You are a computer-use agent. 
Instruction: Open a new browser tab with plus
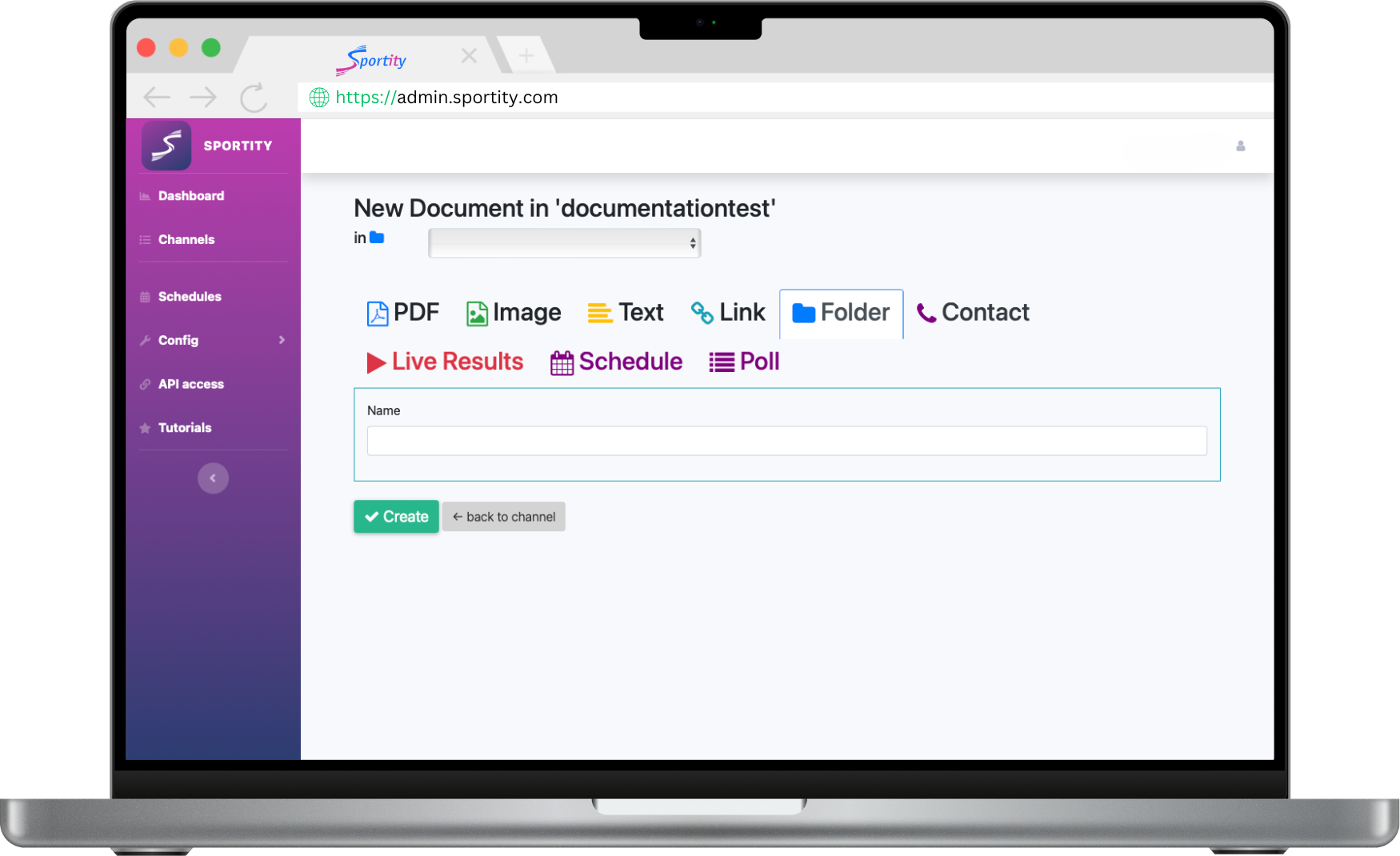click(526, 55)
